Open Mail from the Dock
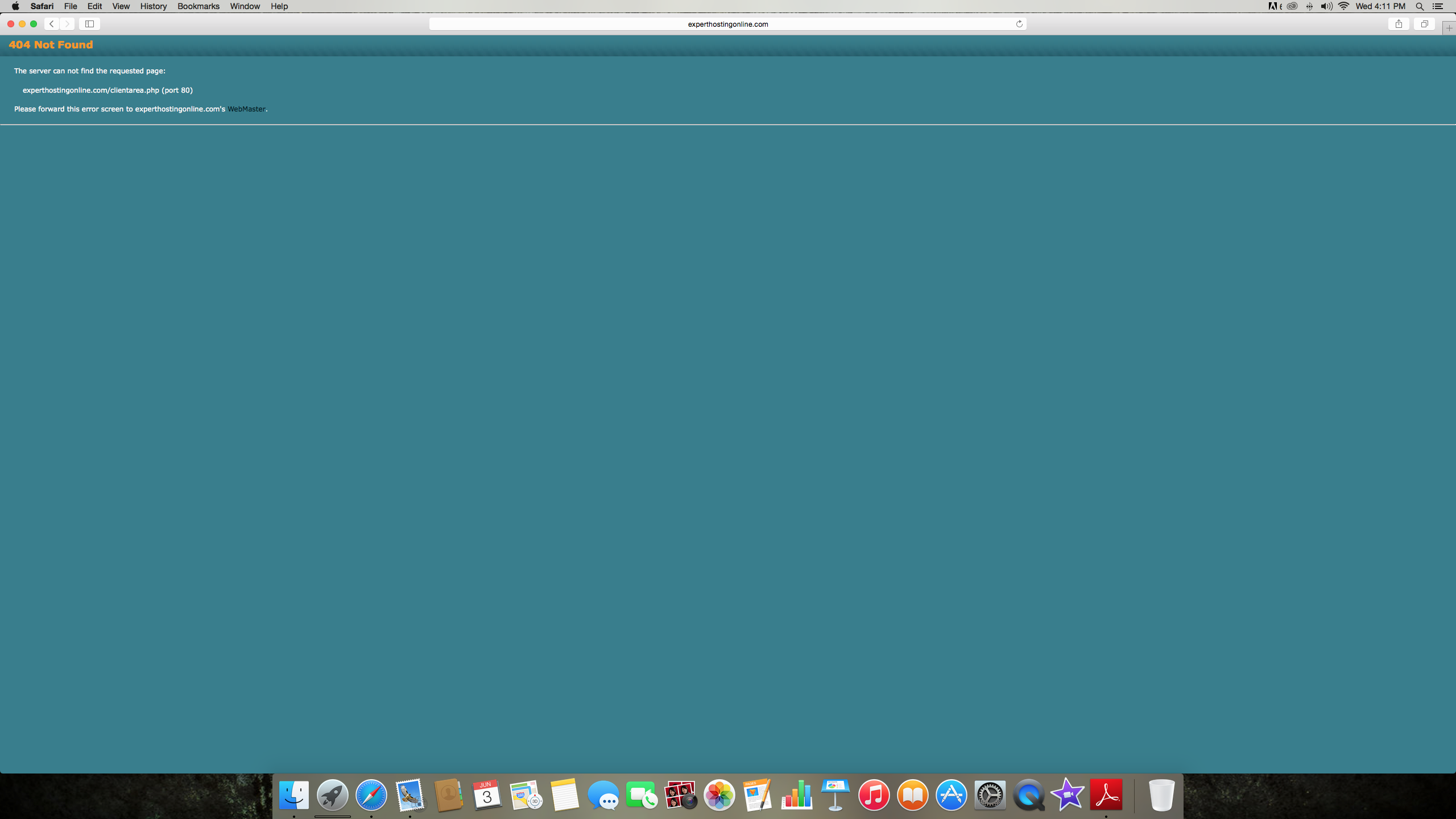The image size is (1456, 819). click(410, 795)
